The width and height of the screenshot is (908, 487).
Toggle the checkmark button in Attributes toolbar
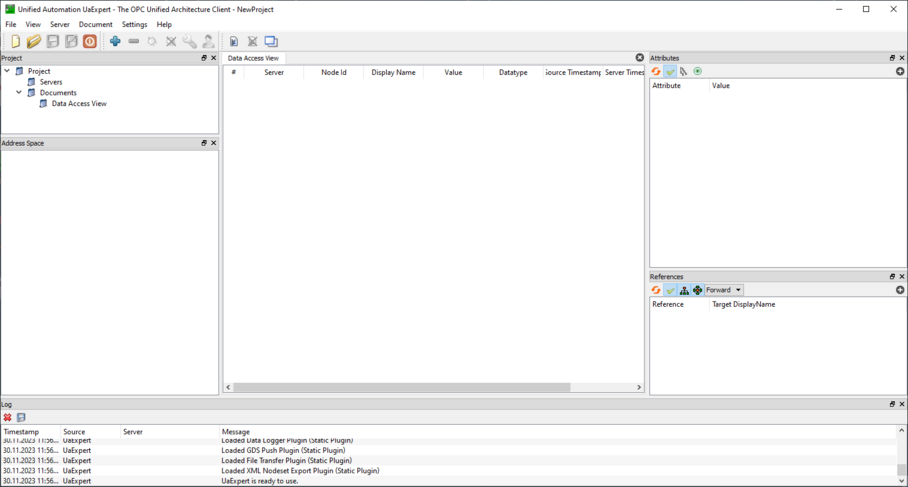pyautogui.click(x=670, y=72)
